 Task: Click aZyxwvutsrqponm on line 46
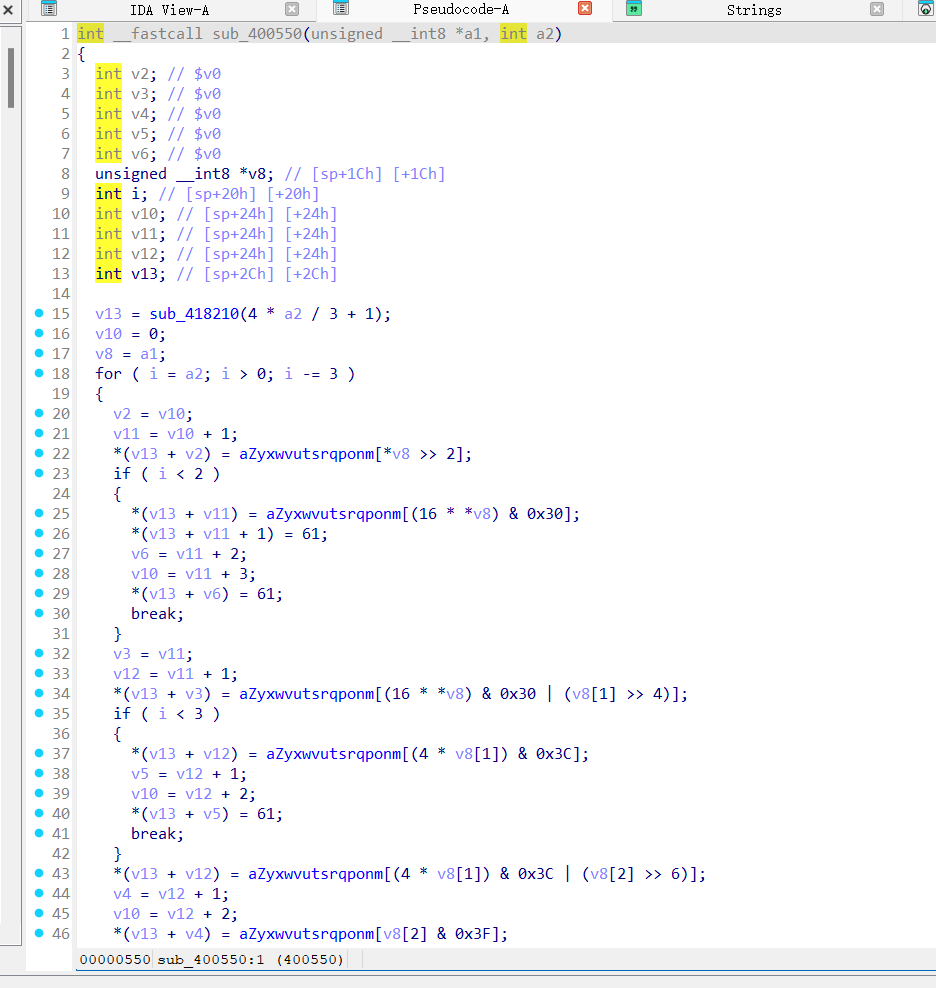[x=306, y=934]
